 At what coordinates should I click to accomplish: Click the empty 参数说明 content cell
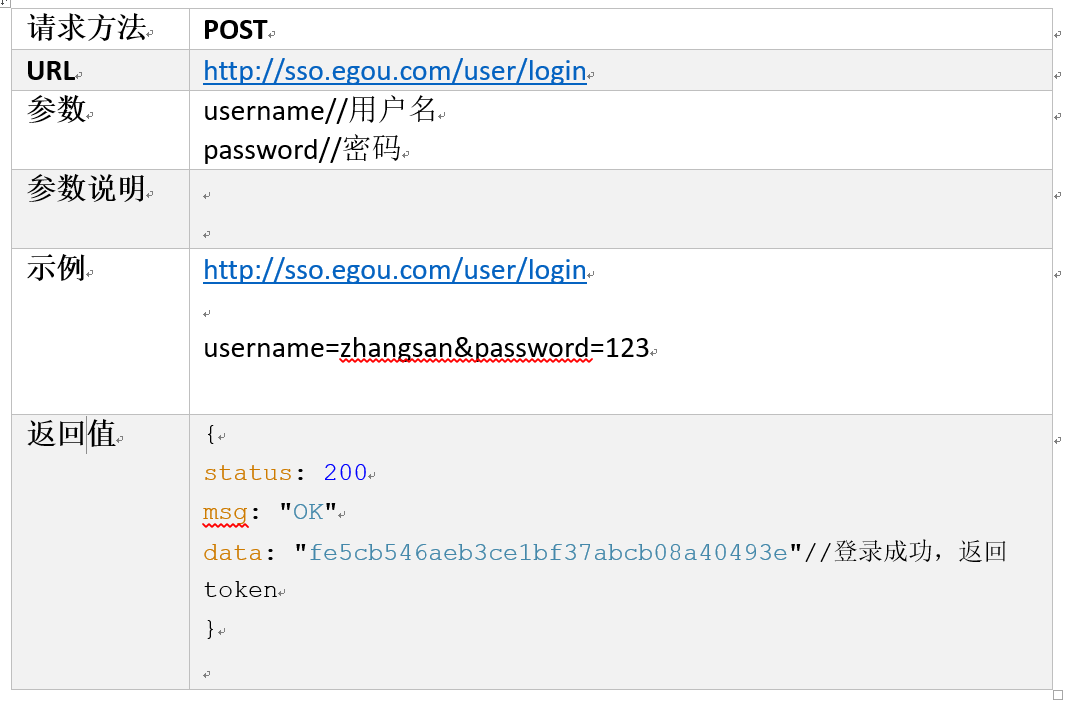pos(621,209)
